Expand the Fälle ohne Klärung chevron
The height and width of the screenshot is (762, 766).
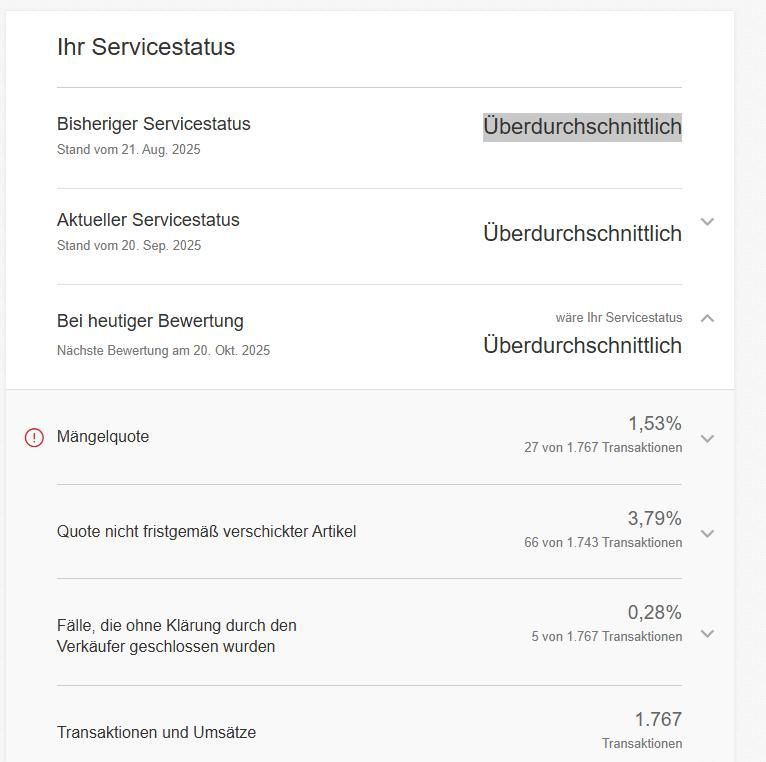[x=707, y=633]
